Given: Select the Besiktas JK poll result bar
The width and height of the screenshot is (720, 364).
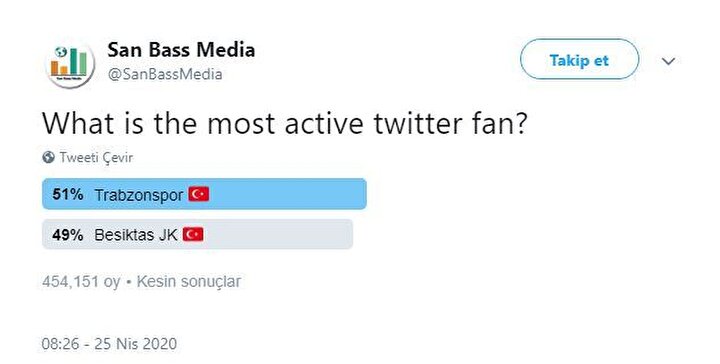Looking at the screenshot, I should pyautogui.click(x=197, y=235).
